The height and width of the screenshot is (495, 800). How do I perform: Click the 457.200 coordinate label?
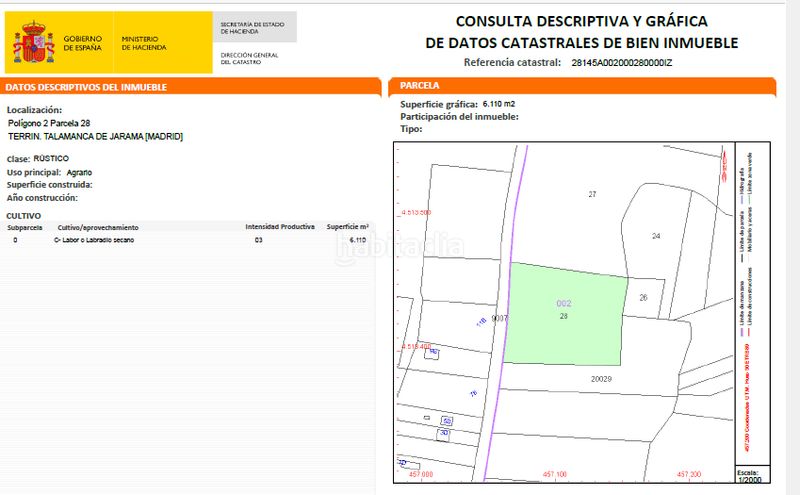click(x=689, y=474)
